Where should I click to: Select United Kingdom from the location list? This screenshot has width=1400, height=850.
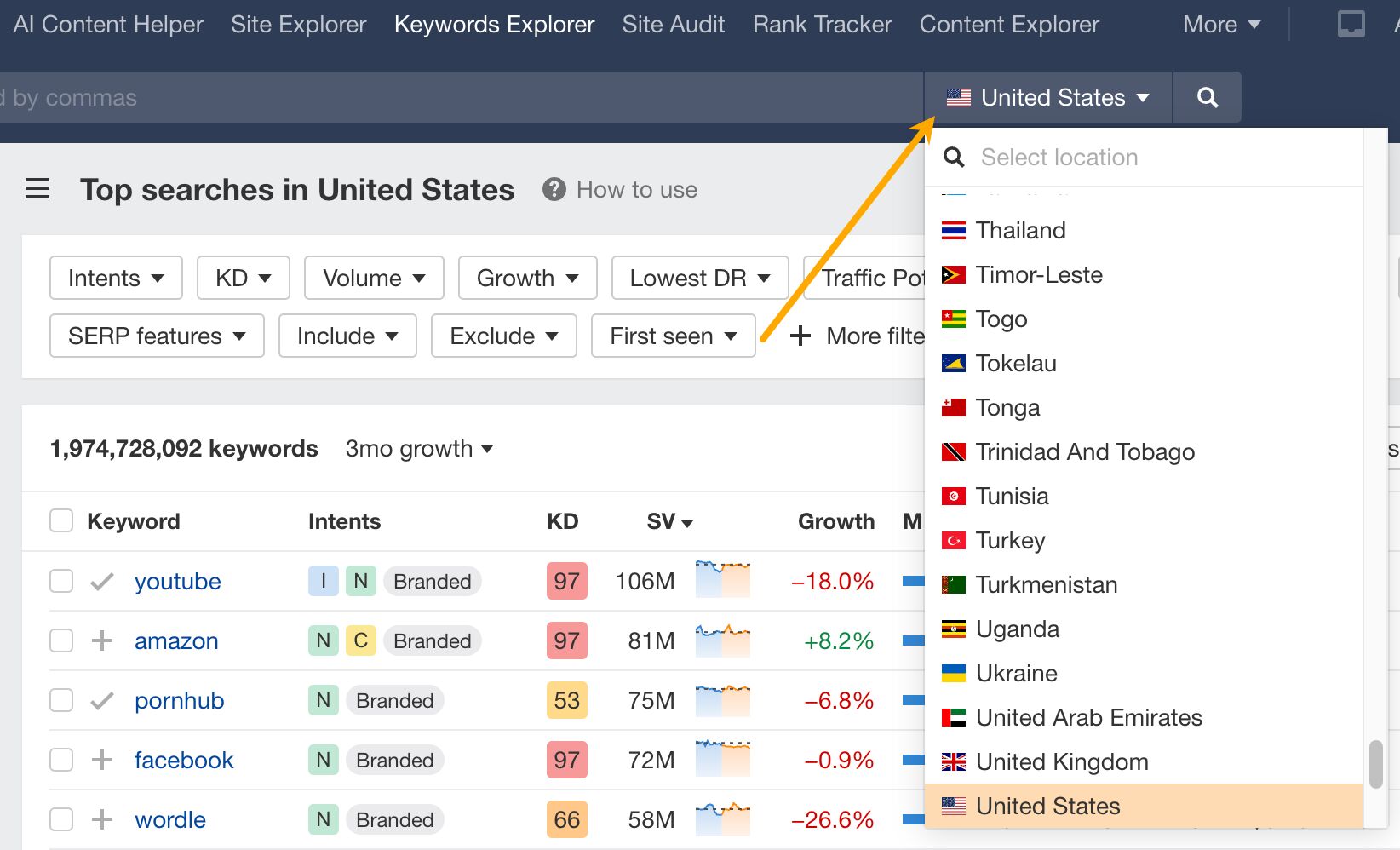click(1062, 761)
